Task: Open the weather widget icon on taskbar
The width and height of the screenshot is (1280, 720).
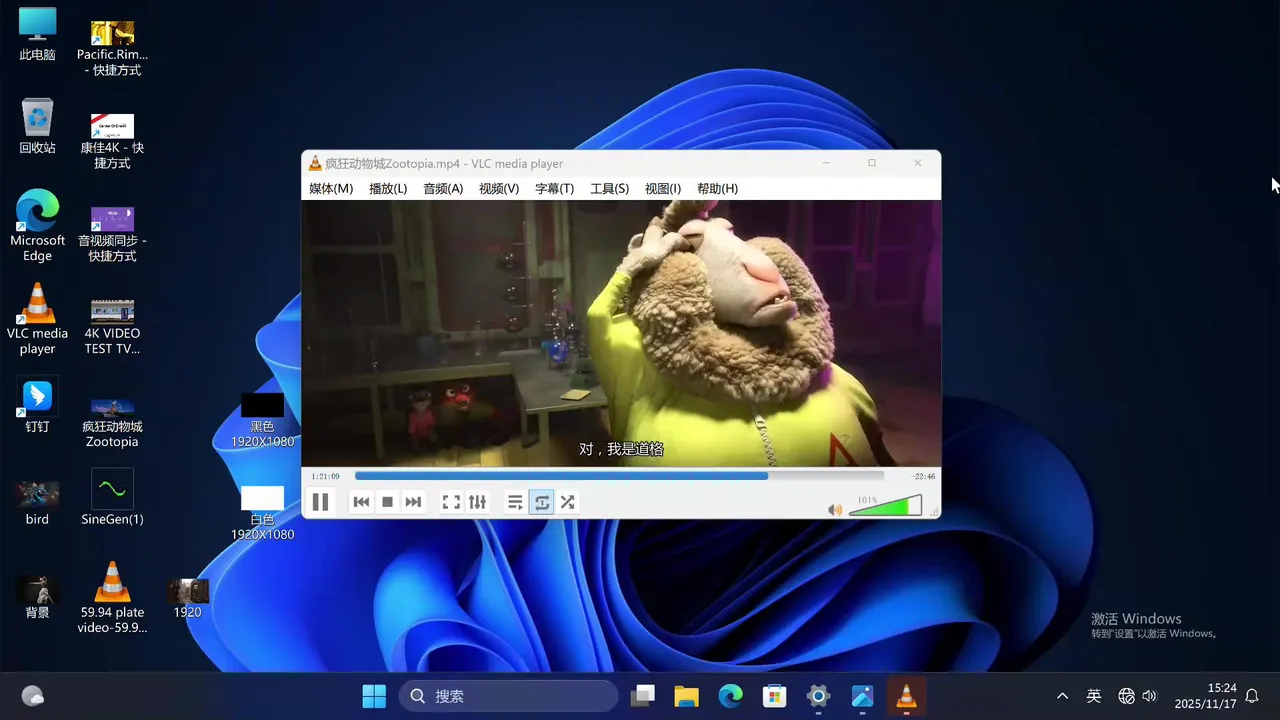Action: tap(32, 696)
